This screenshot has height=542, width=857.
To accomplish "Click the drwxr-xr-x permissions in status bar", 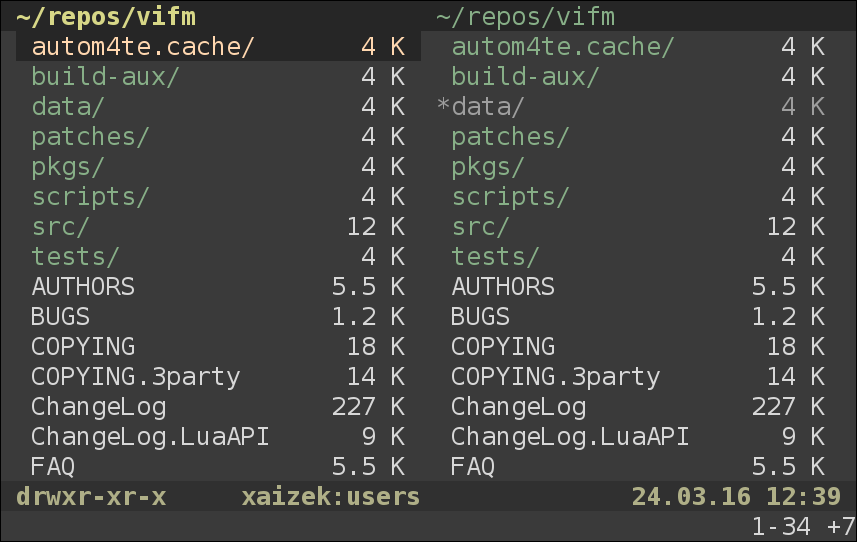I will (x=91, y=497).
